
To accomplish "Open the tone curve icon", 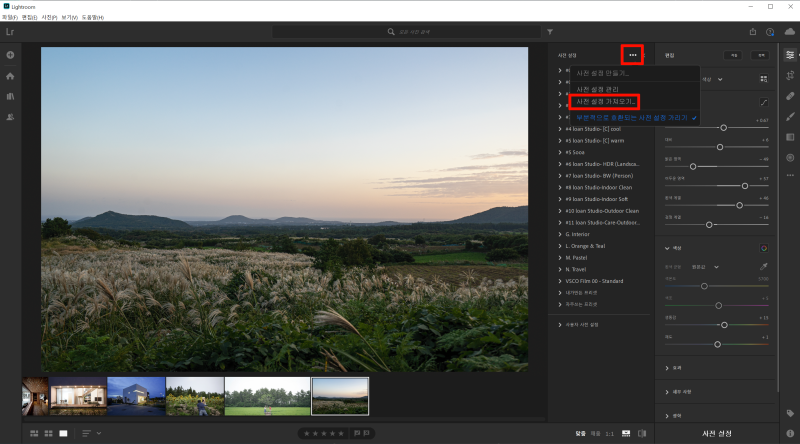I will pyautogui.click(x=764, y=102).
